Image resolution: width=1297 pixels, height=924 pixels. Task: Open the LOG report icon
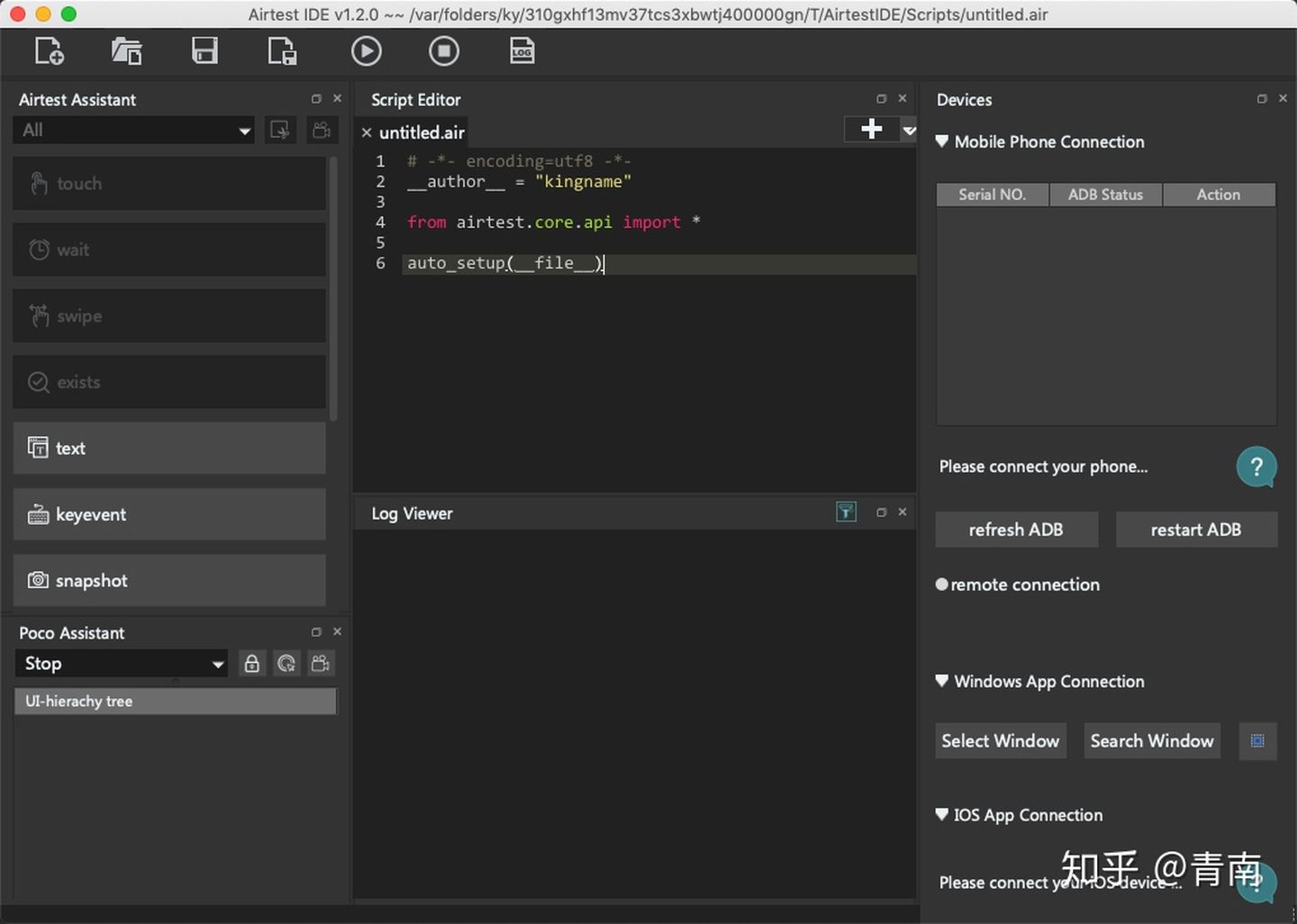pyautogui.click(x=522, y=51)
